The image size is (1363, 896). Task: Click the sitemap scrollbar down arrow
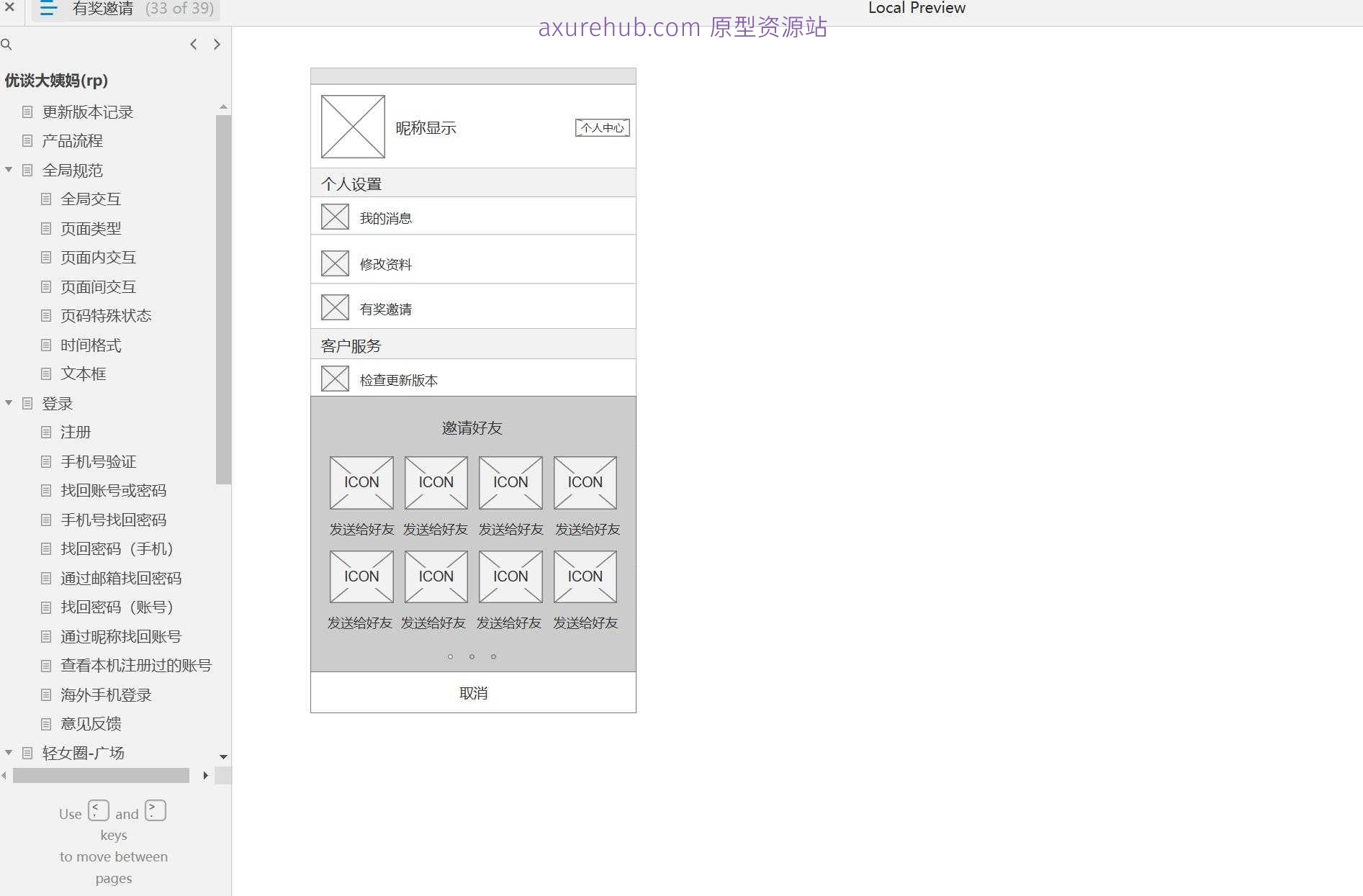point(223,757)
